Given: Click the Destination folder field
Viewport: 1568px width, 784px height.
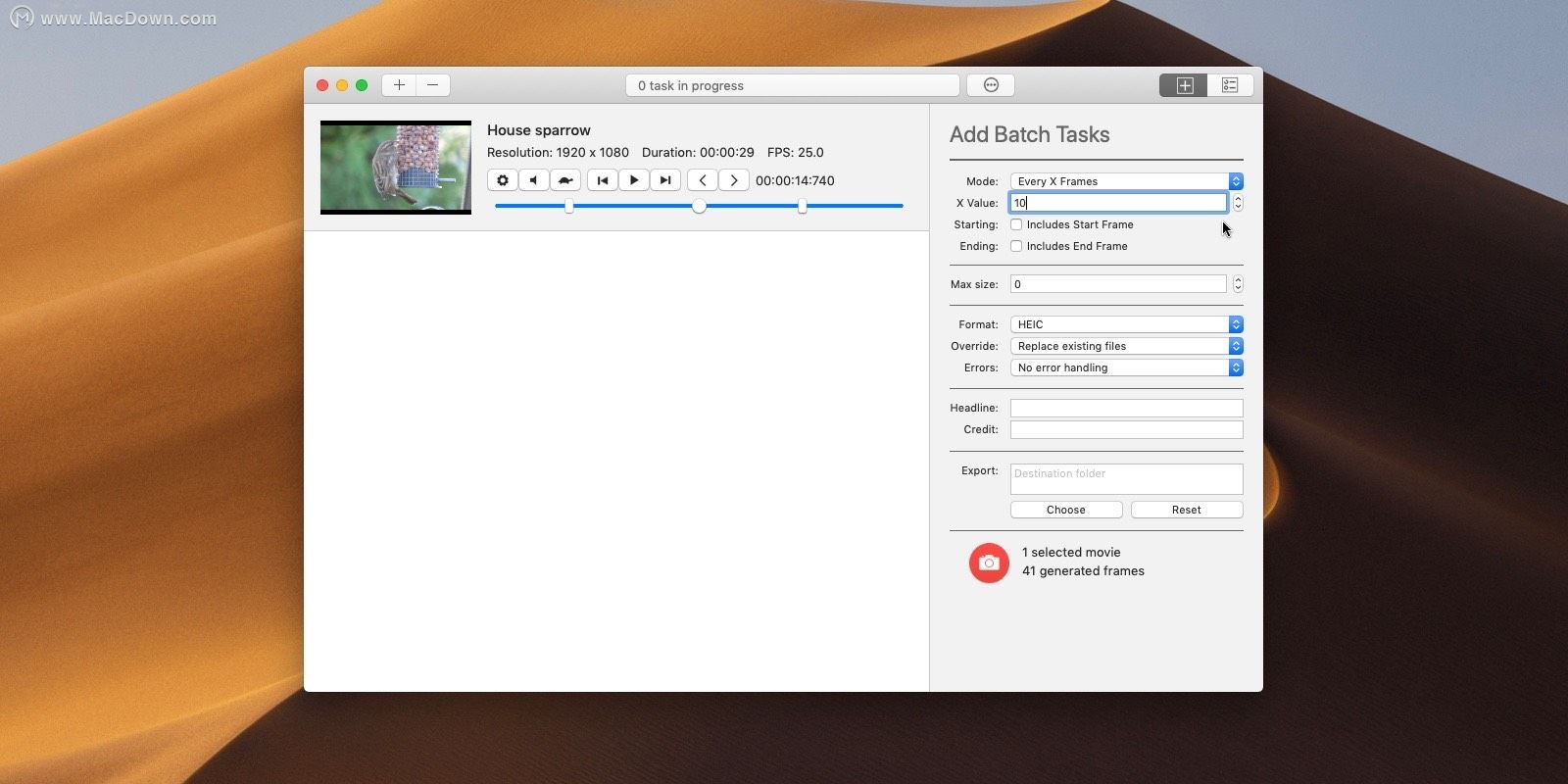Looking at the screenshot, I should [x=1127, y=479].
